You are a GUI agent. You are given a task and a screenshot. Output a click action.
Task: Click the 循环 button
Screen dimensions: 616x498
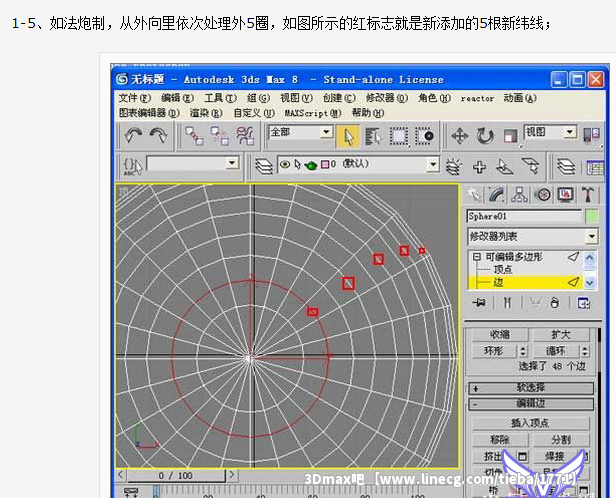click(x=555, y=350)
